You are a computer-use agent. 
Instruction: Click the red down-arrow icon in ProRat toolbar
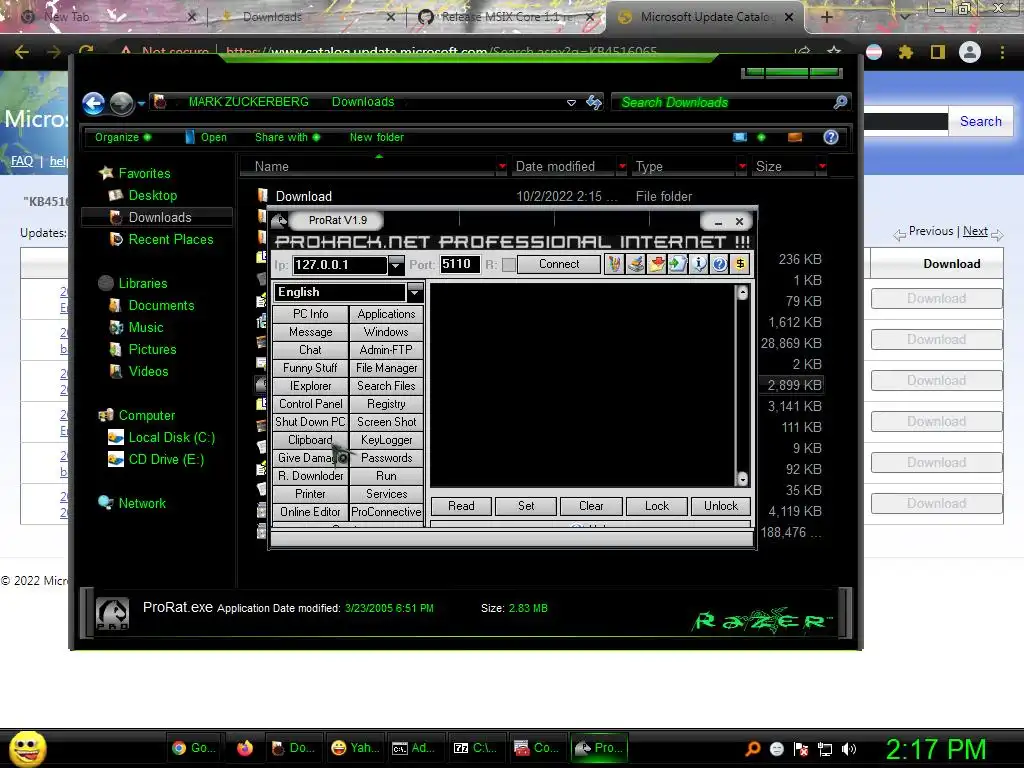coord(656,264)
